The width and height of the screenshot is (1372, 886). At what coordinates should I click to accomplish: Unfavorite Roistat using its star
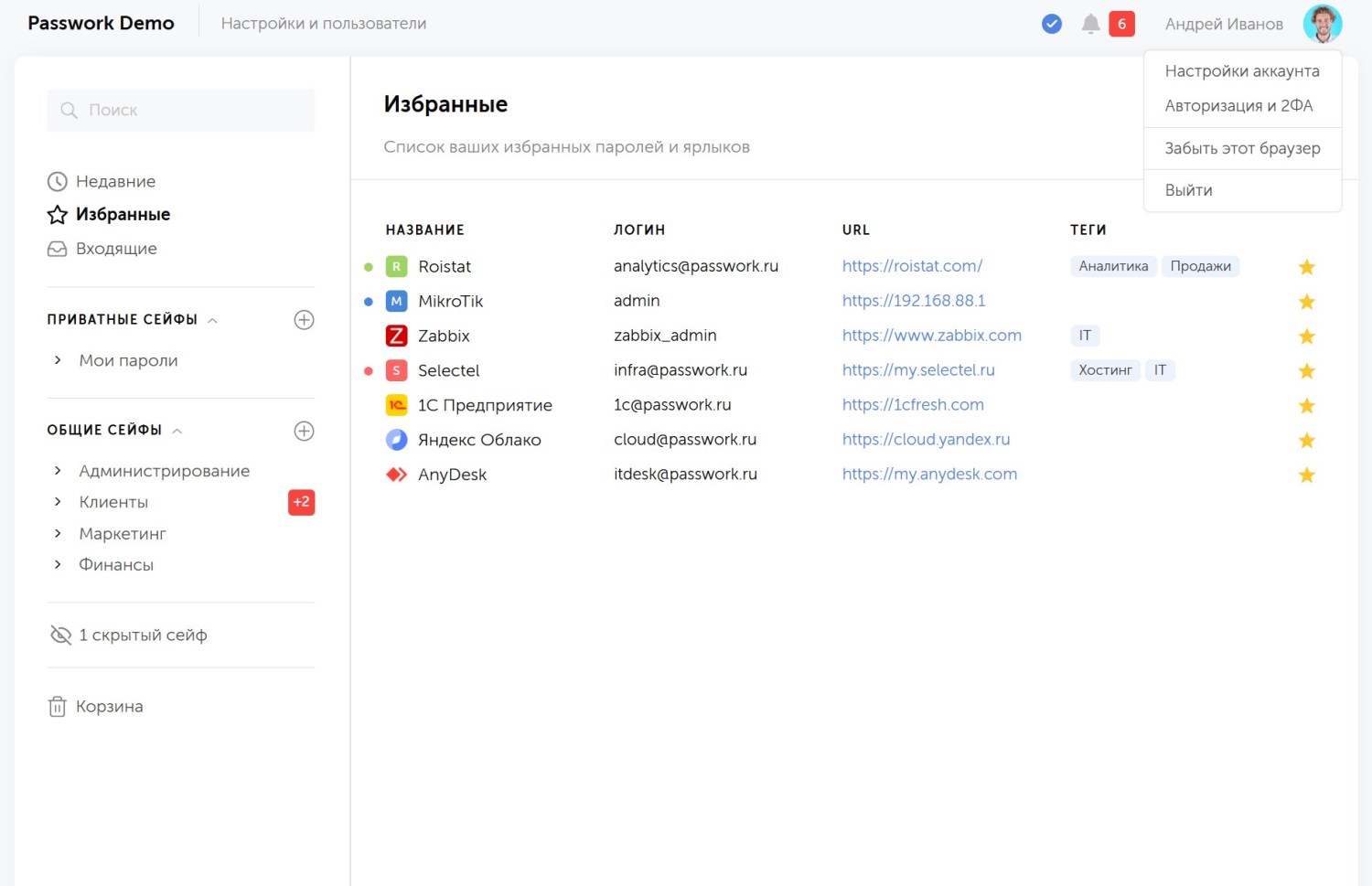pos(1306,267)
